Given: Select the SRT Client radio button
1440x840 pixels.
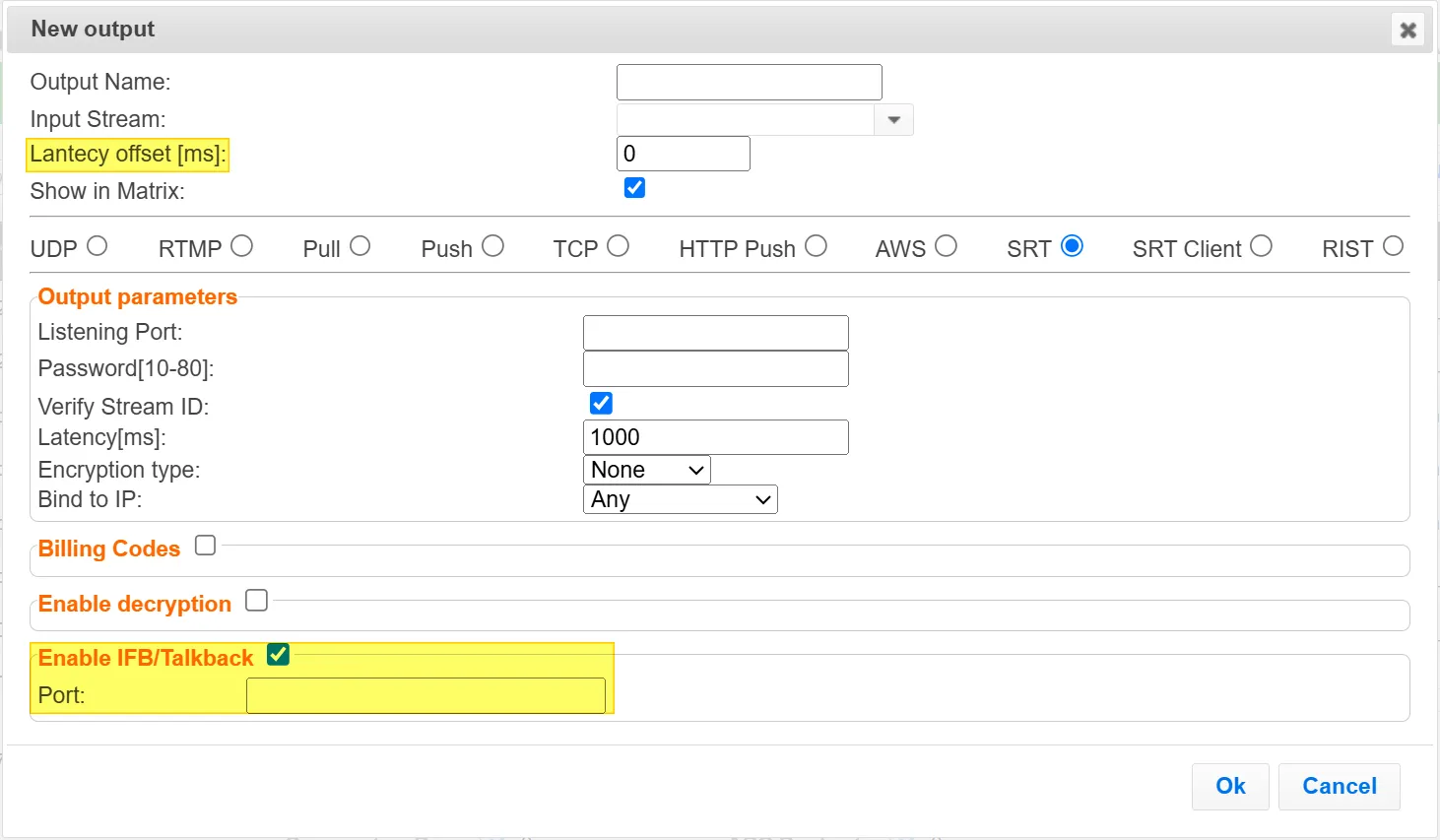Looking at the screenshot, I should [1261, 246].
